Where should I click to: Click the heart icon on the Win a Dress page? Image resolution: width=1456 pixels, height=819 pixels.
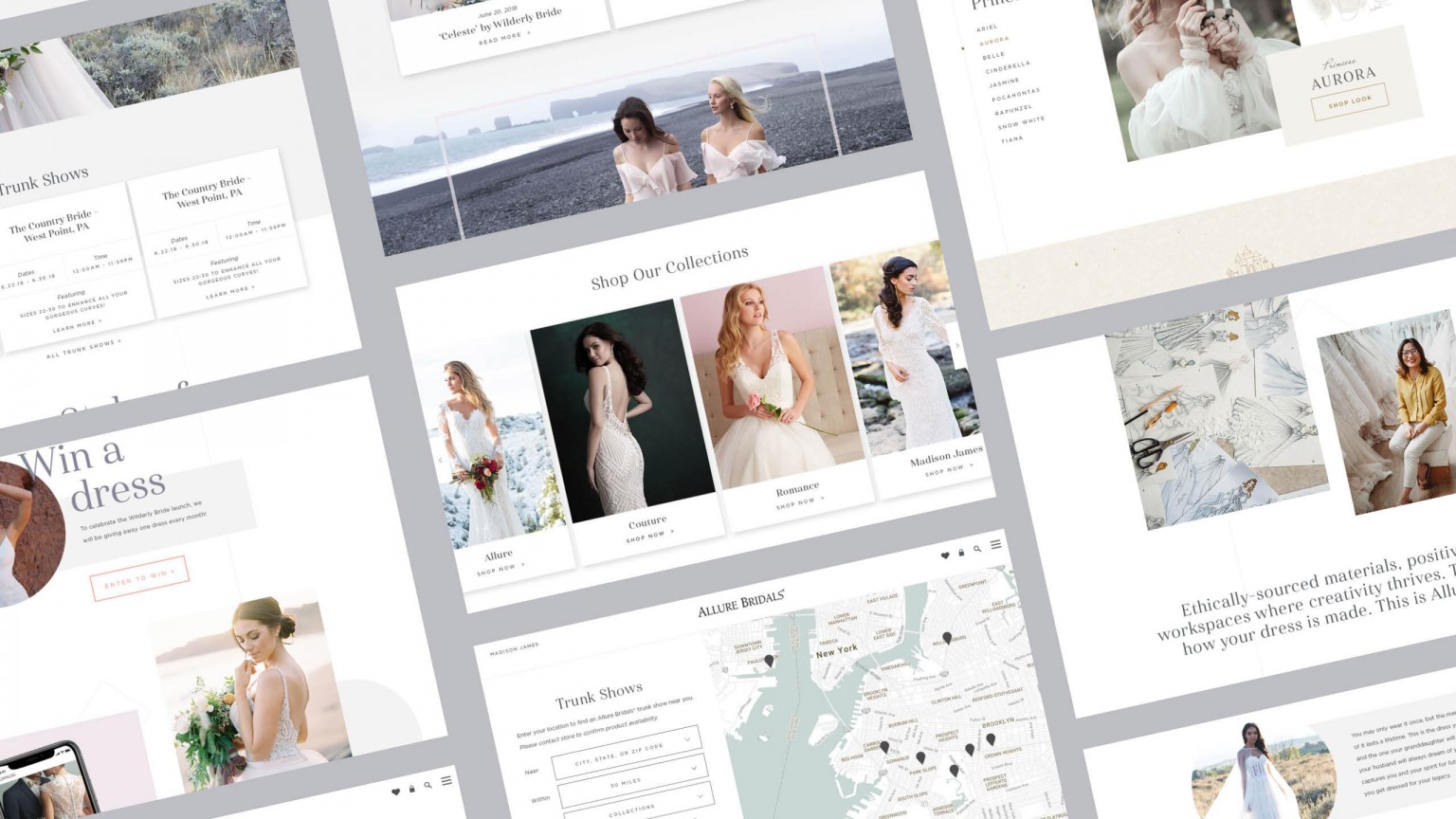396,791
